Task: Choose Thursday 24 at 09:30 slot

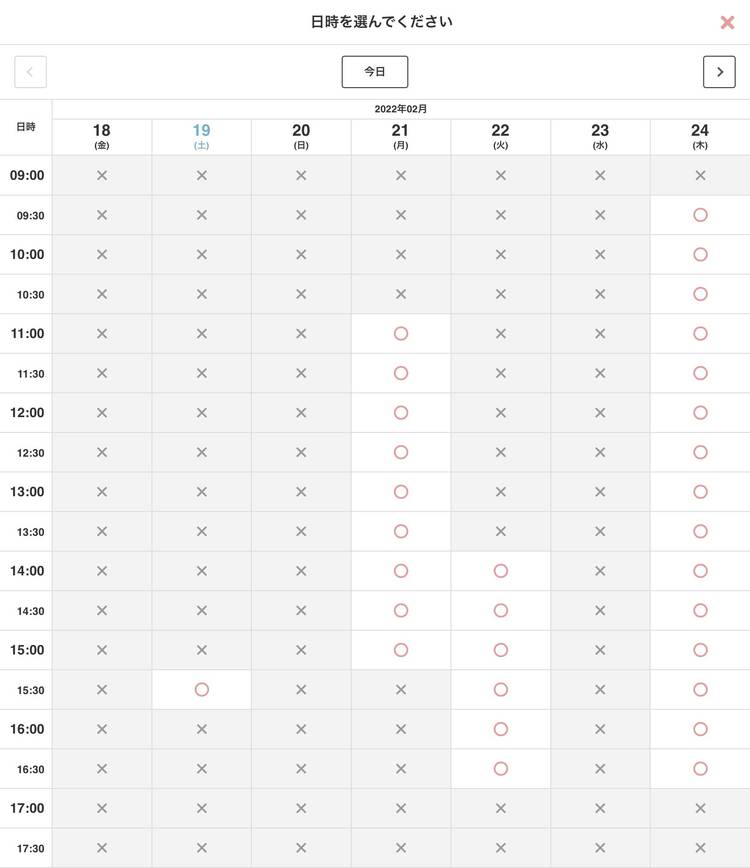Action: [700, 215]
